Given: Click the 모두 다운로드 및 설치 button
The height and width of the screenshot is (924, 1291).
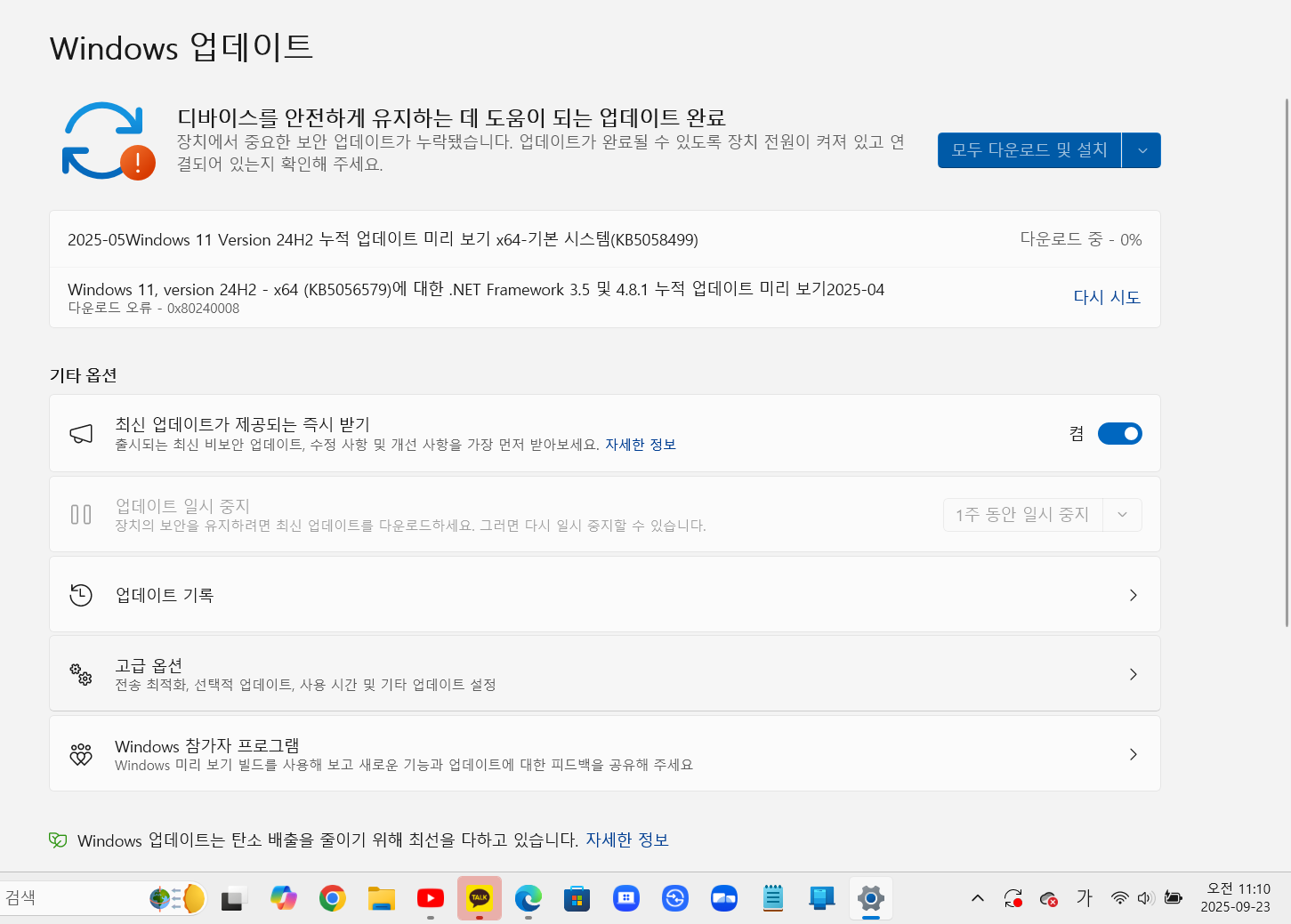Looking at the screenshot, I should tap(1029, 150).
